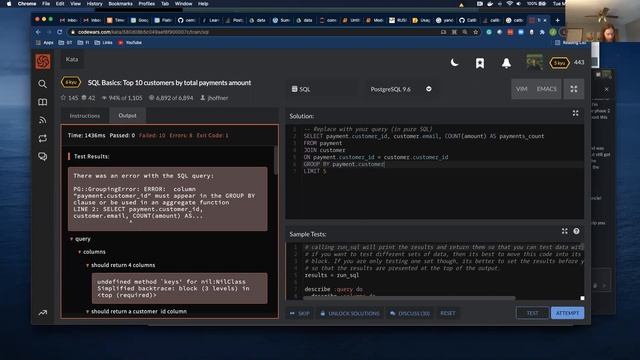The width and height of the screenshot is (640, 360).
Task: Open the File menu in menu bar
Action: [x=46, y=4]
